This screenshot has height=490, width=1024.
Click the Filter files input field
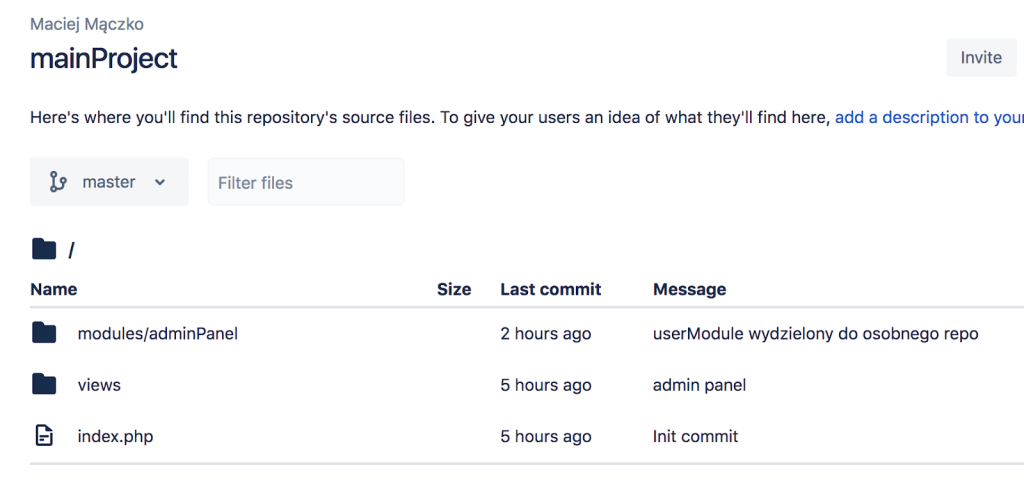[x=306, y=182]
